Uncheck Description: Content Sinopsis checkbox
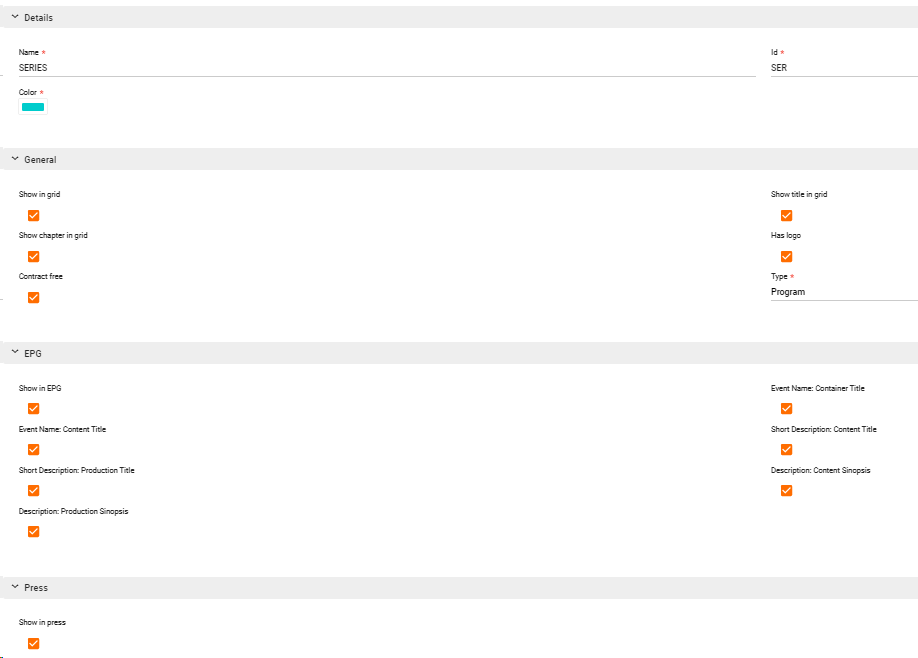The image size is (918, 658). coord(786,490)
